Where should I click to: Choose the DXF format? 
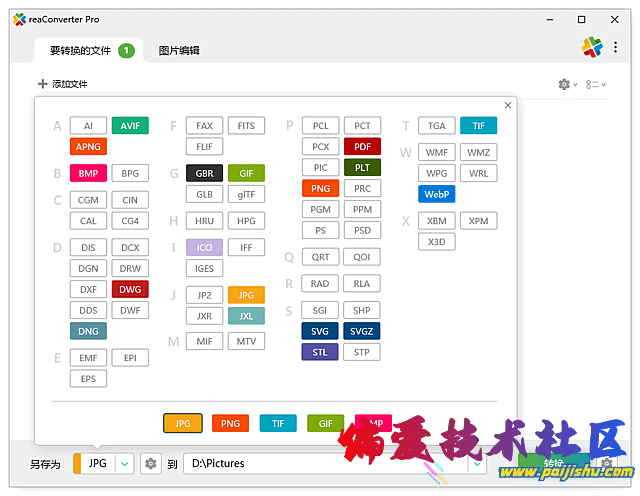point(88,289)
